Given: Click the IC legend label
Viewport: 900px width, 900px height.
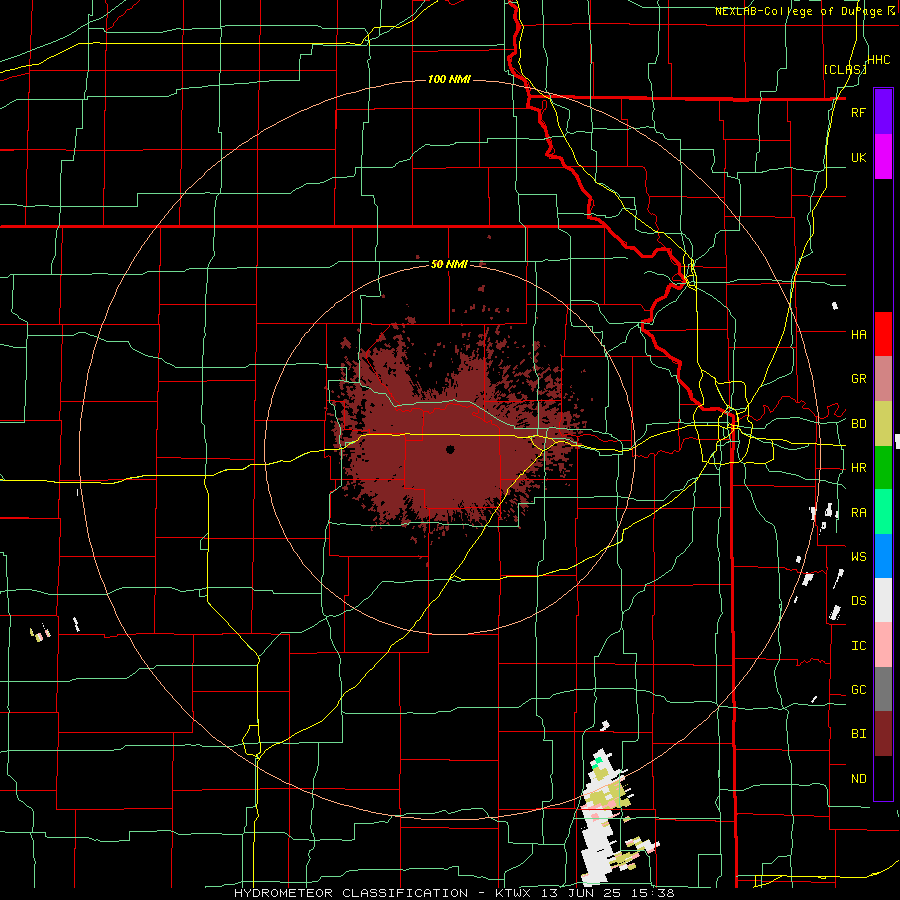Looking at the screenshot, I should (858, 646).
